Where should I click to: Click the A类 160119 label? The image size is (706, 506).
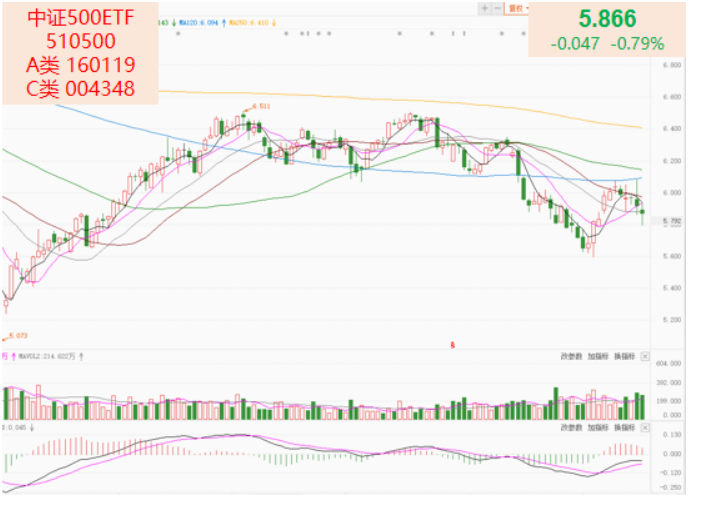(x=81, y=65)
